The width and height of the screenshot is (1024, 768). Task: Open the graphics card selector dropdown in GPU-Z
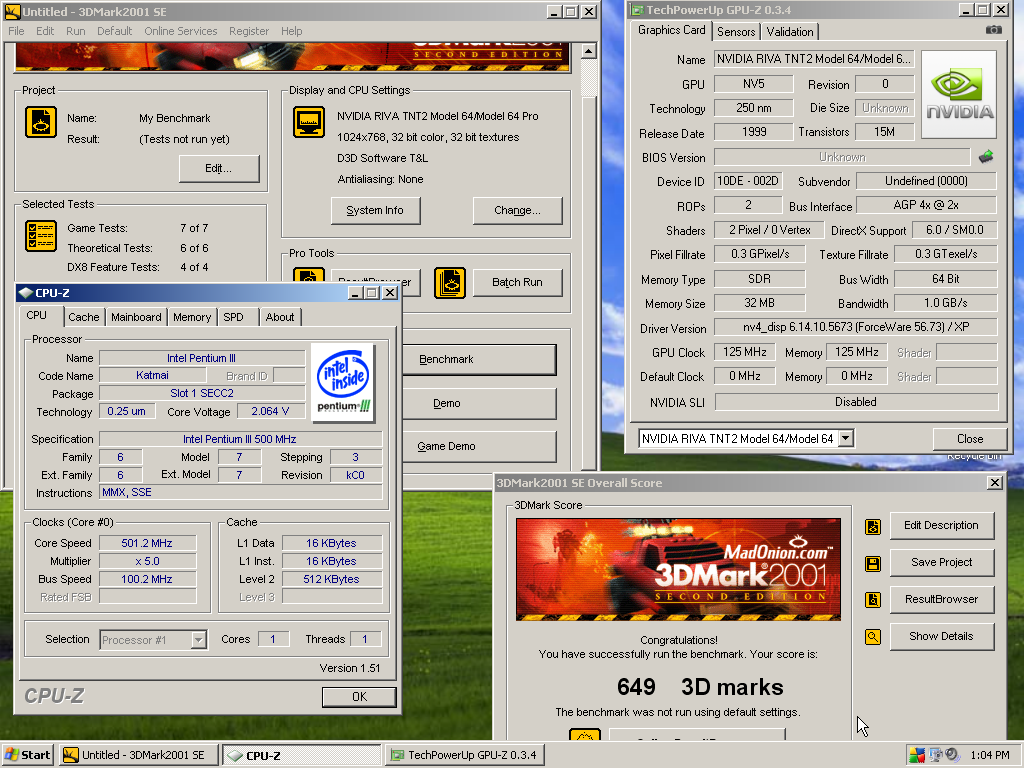pos(846,438)
